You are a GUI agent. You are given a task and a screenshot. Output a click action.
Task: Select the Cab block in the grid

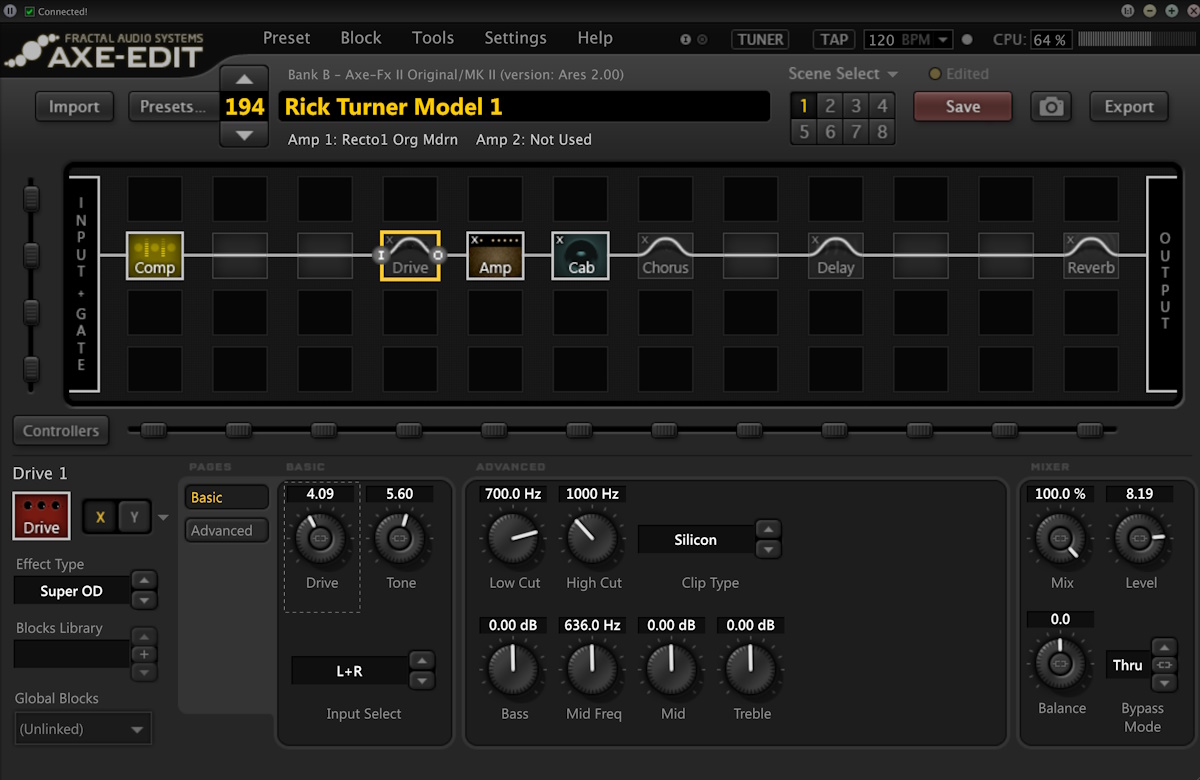[x=580, y=255]
